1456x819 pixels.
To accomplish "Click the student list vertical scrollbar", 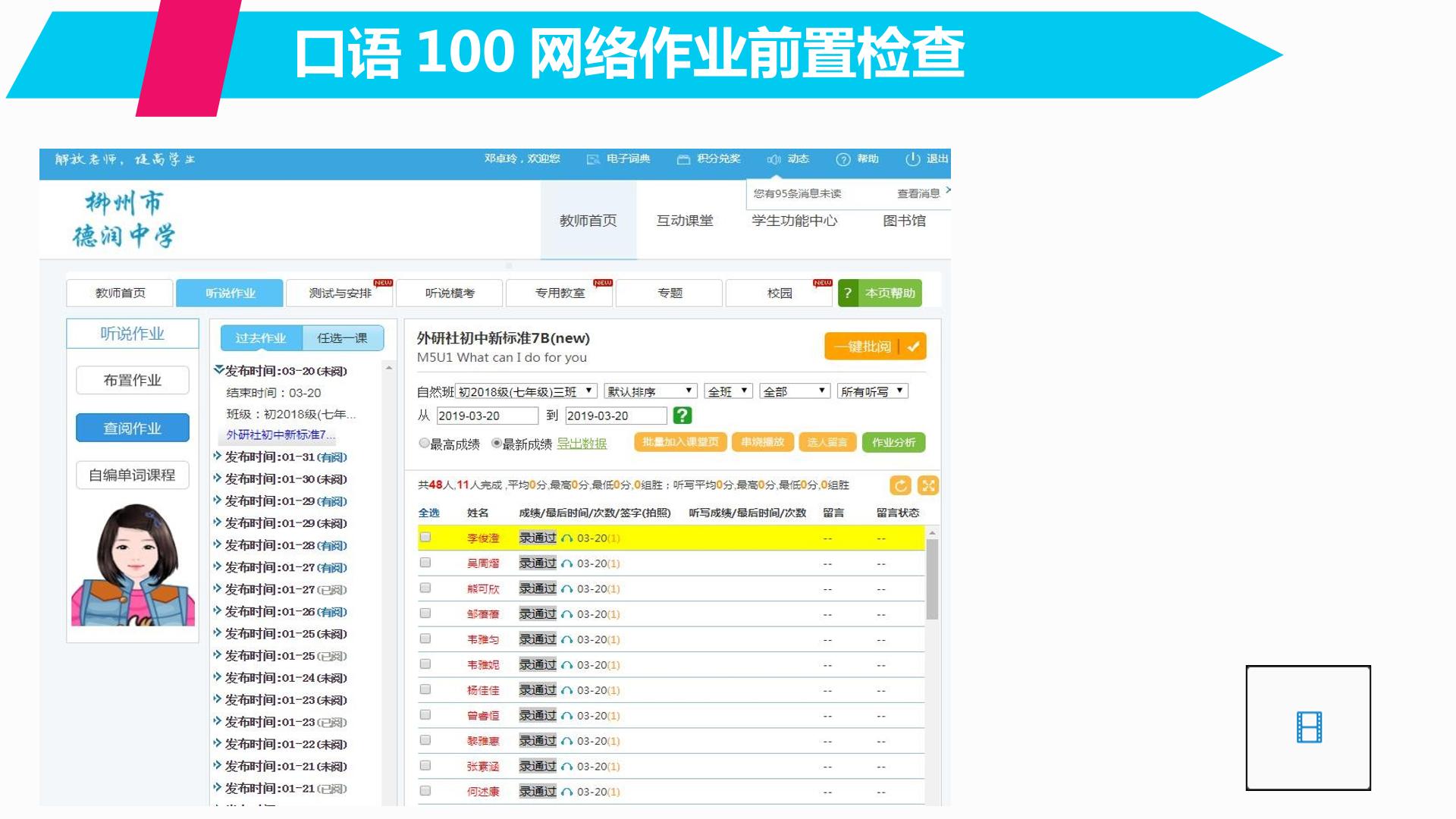I will point(932,580).
